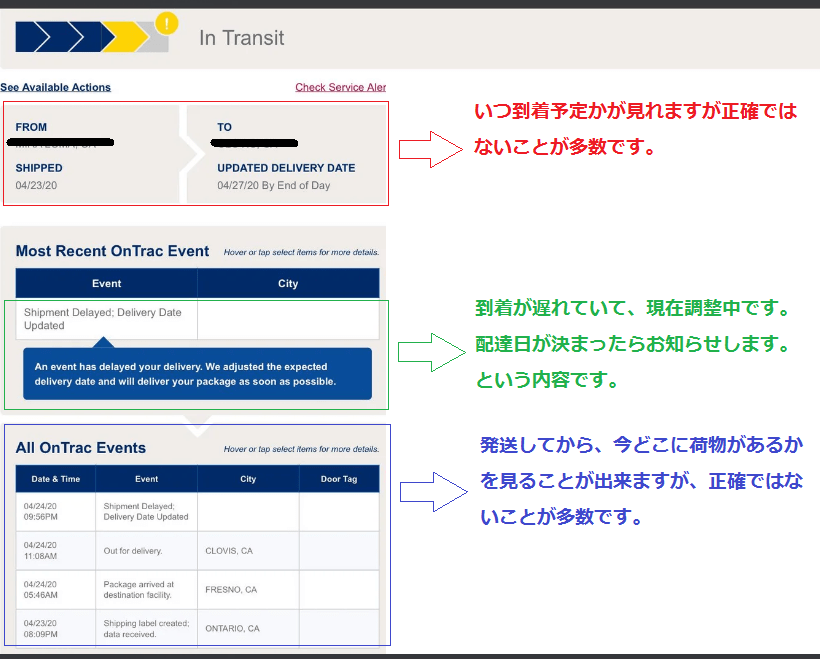Image resolution: width=820 pixels, height=659 pixels.
Task: Click the ONTARIO, CA city cell
Action: (x=248, y=629)
